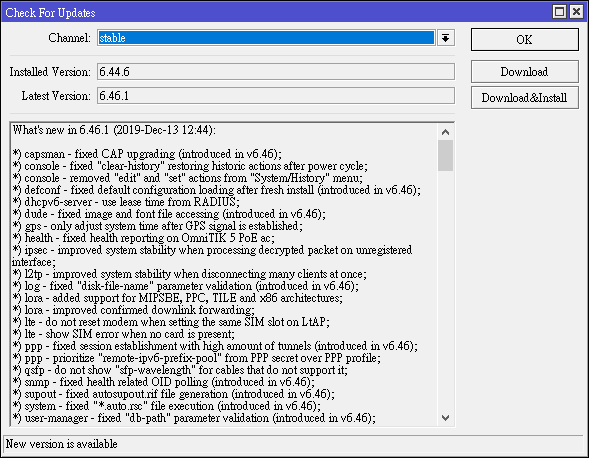
Task: Click the qsfp "sfp-wavelength" changelog line
Action: 180,370
